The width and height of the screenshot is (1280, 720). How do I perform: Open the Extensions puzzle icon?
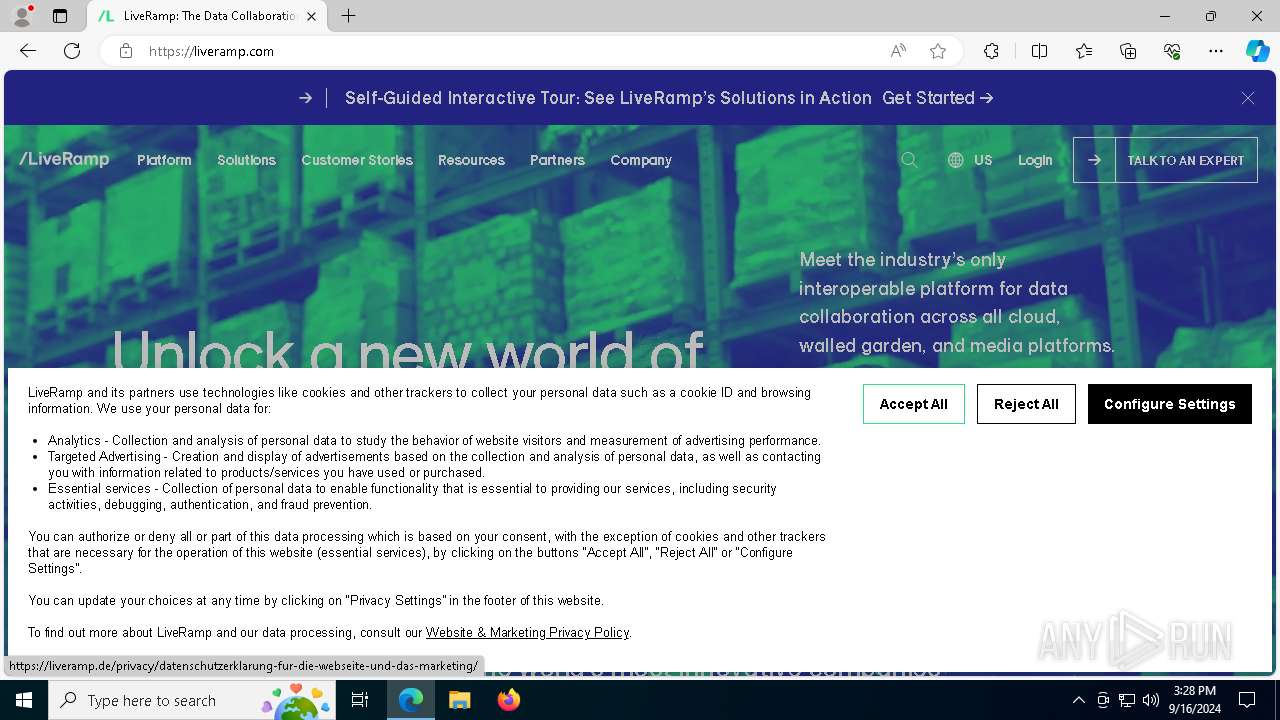point(991,51)
